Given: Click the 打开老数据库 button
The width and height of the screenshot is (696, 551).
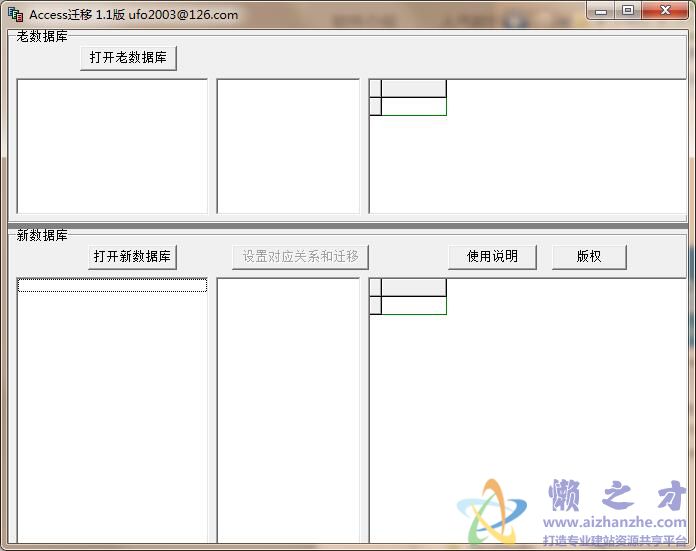Looking at the screenshot, I should pyautogui.click(x=128, y=58).
